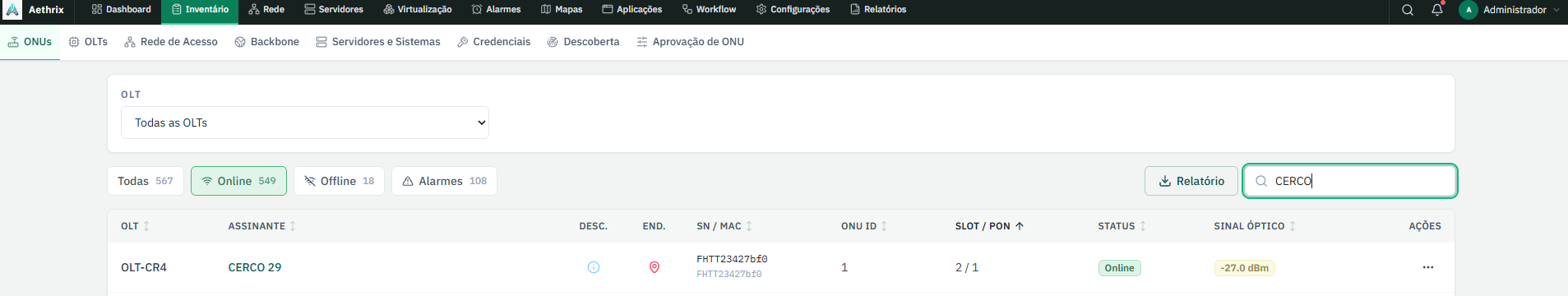Open the Virtualização menu

[418, 10]
